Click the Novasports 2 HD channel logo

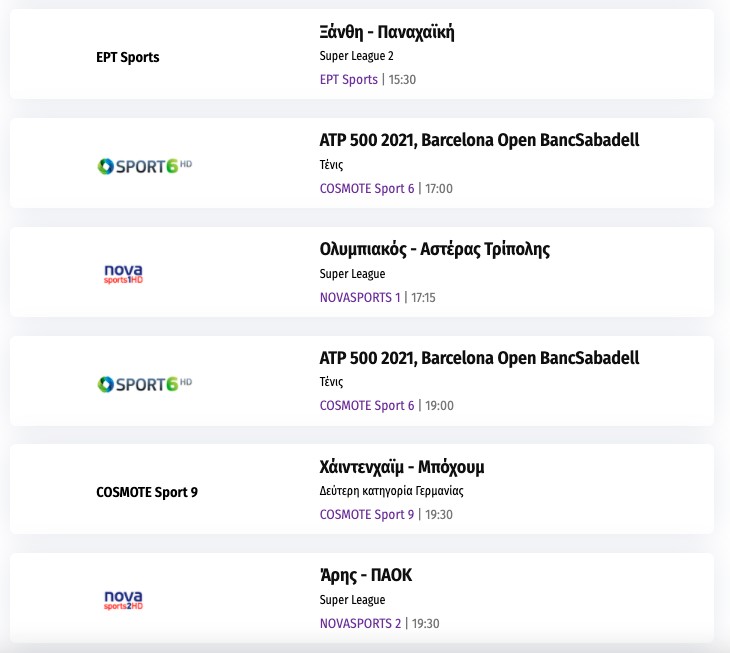124,599
